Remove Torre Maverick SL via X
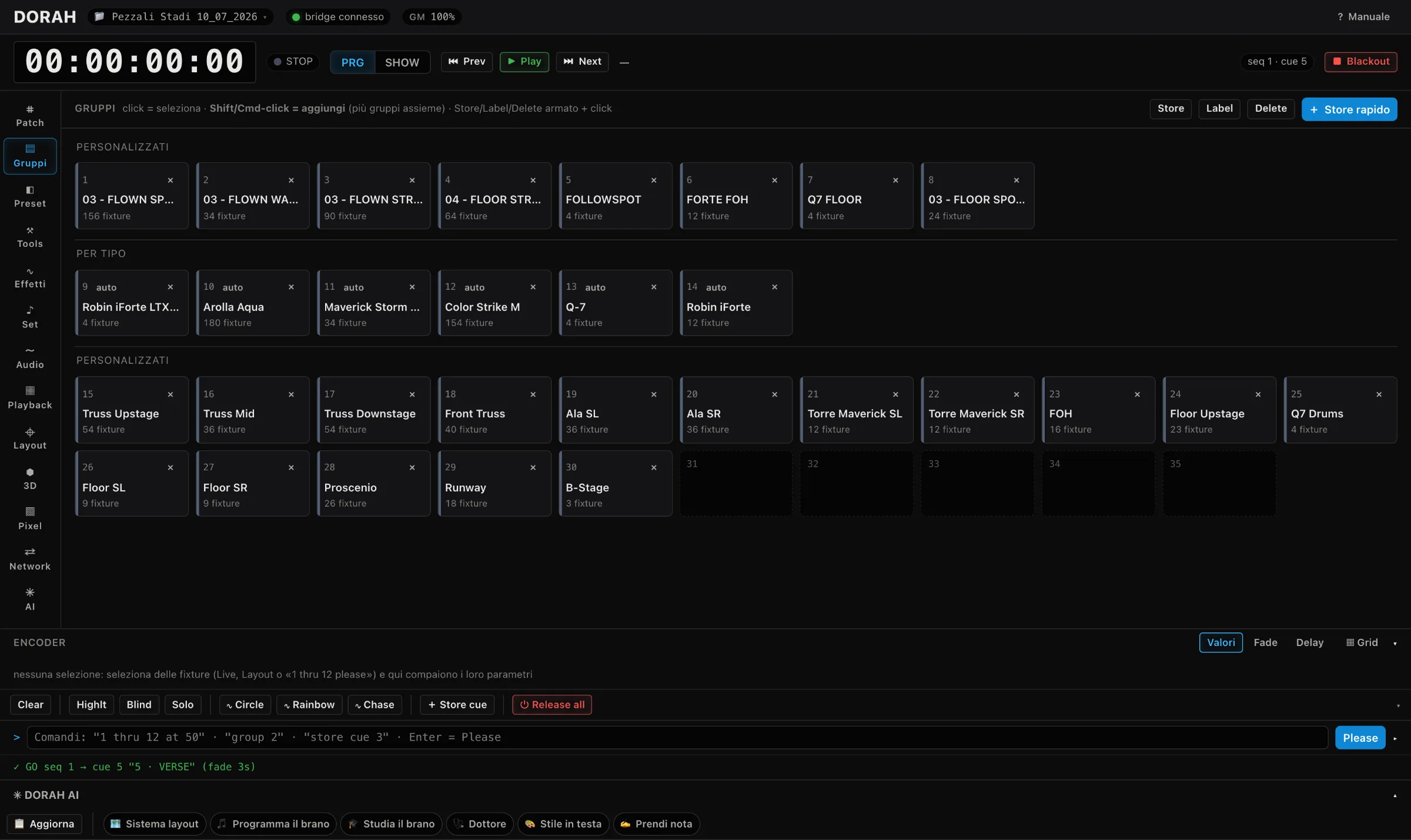The width and height of the screenshot is (1411, 840). [x=895, y=394]
